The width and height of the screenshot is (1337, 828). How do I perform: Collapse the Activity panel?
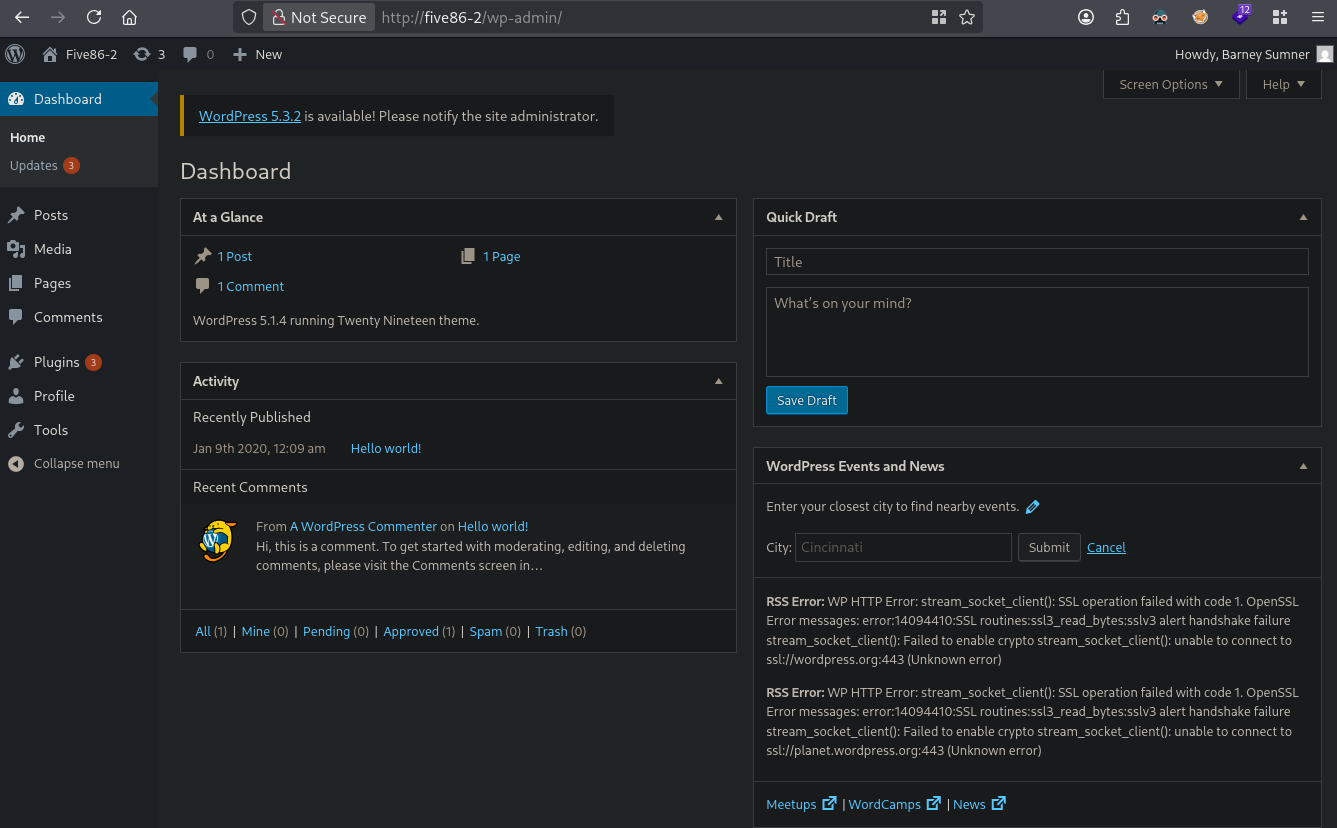click(x=718, y=381)
